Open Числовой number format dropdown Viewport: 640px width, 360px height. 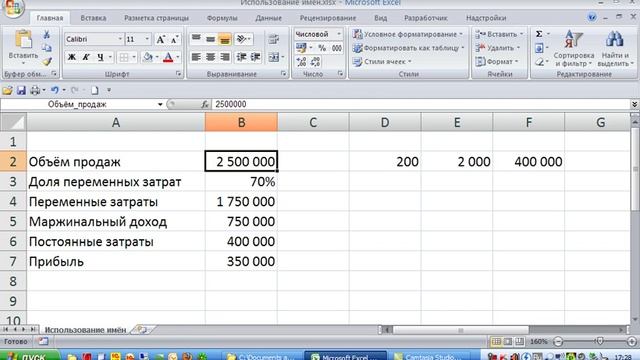[x=339, y=34]
